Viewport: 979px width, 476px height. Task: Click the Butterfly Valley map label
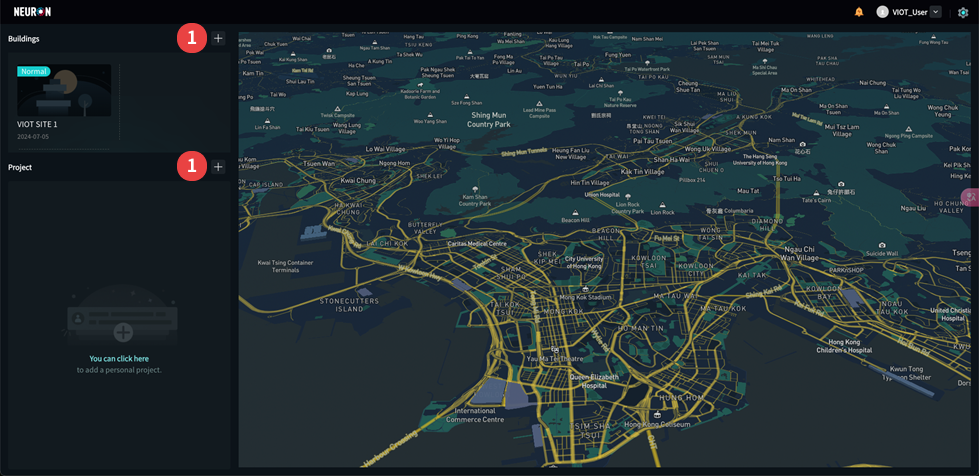425,228
